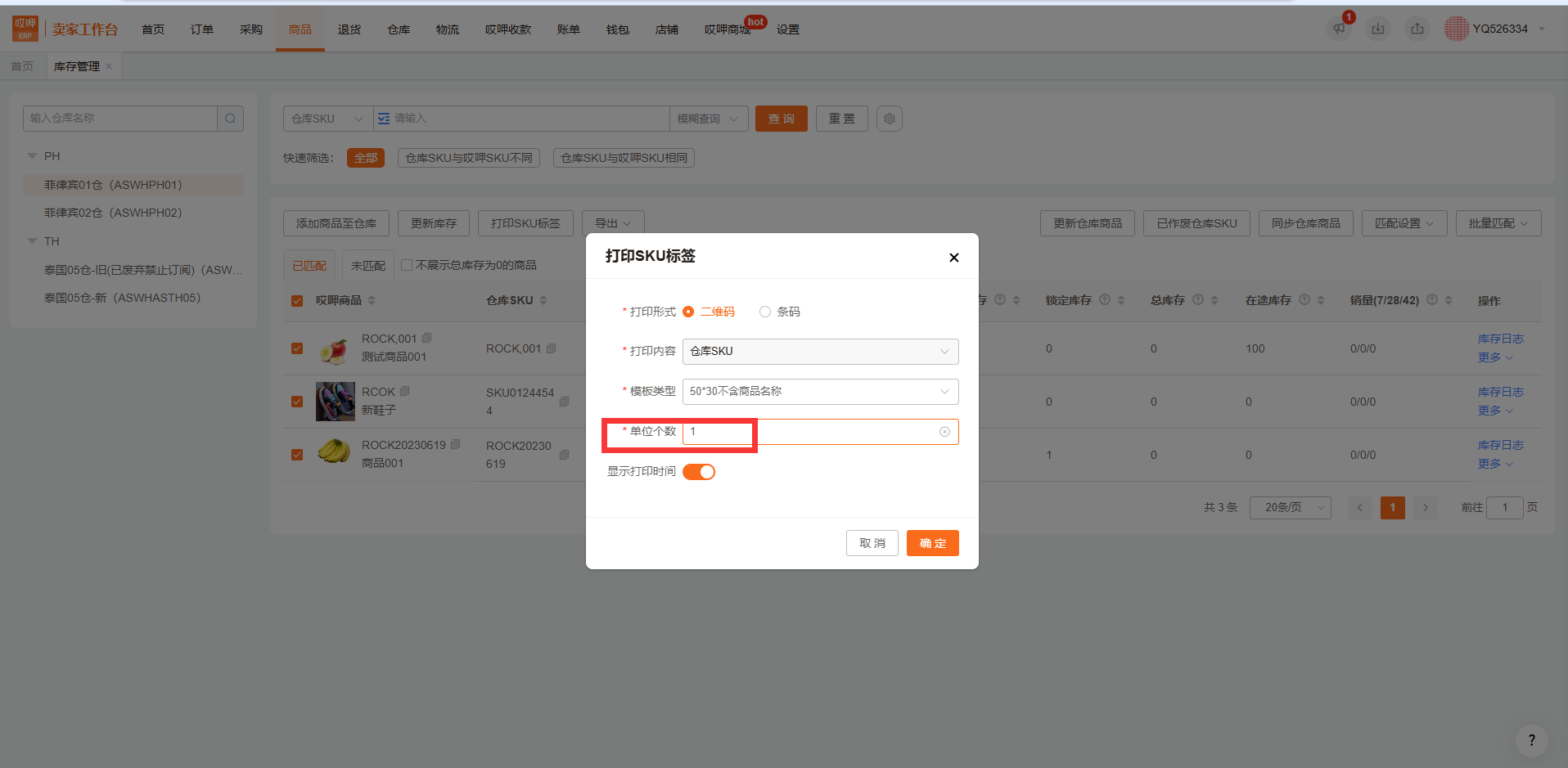The height and width of the screenshot is (768, 1568).
Task: Copy the ROCK20230619 product name
Action: (x=455, y=444)
